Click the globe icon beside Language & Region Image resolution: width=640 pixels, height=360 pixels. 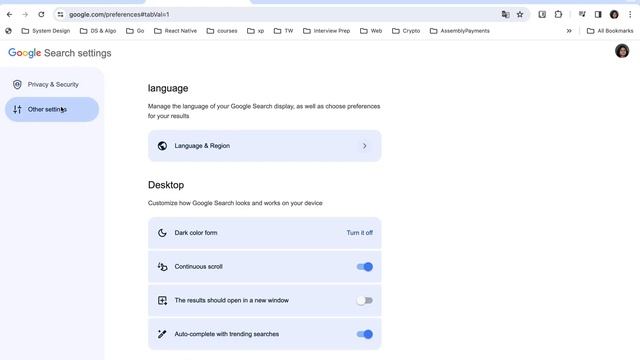162,146
